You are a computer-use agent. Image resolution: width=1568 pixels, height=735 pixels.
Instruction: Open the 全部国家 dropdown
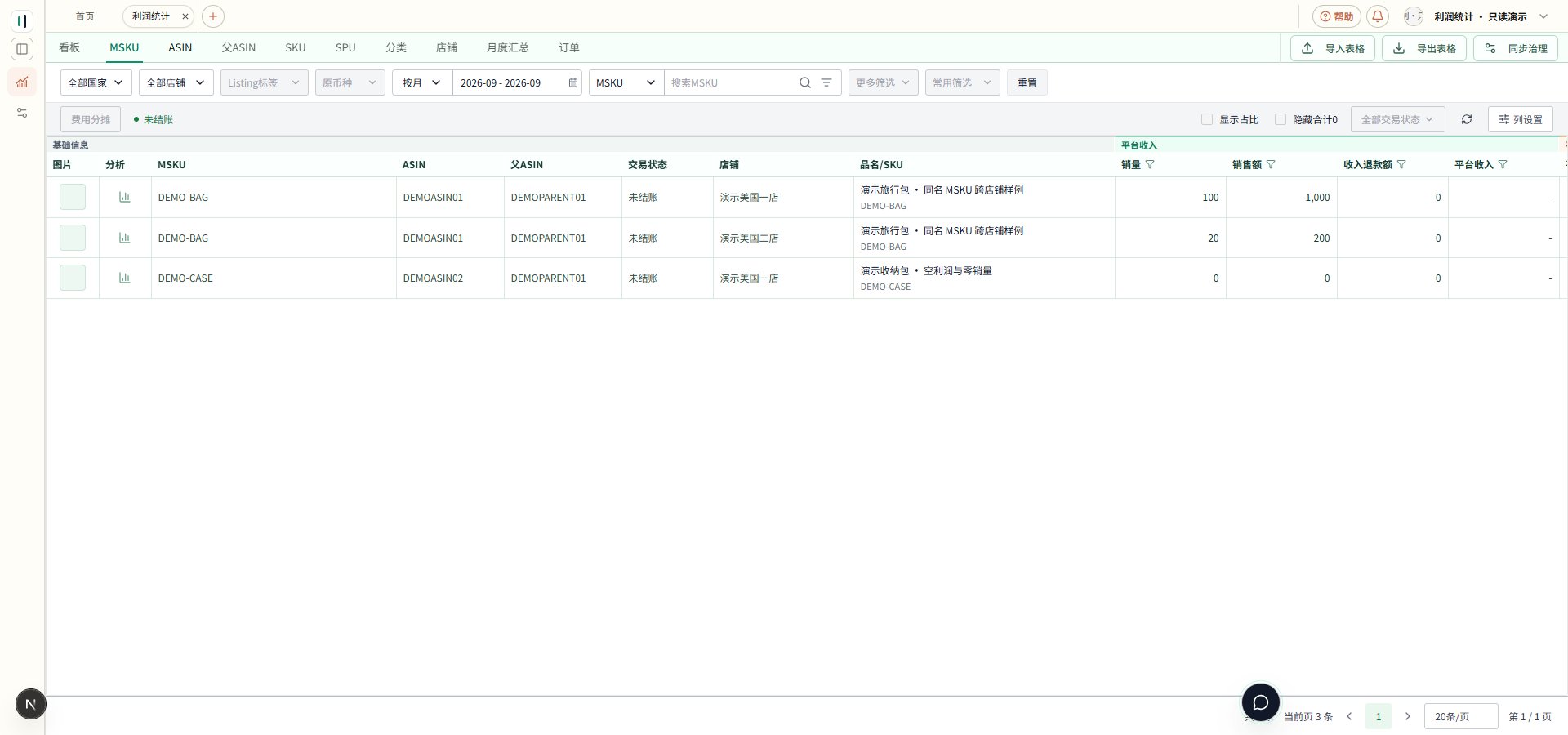[x=96, y=82]
